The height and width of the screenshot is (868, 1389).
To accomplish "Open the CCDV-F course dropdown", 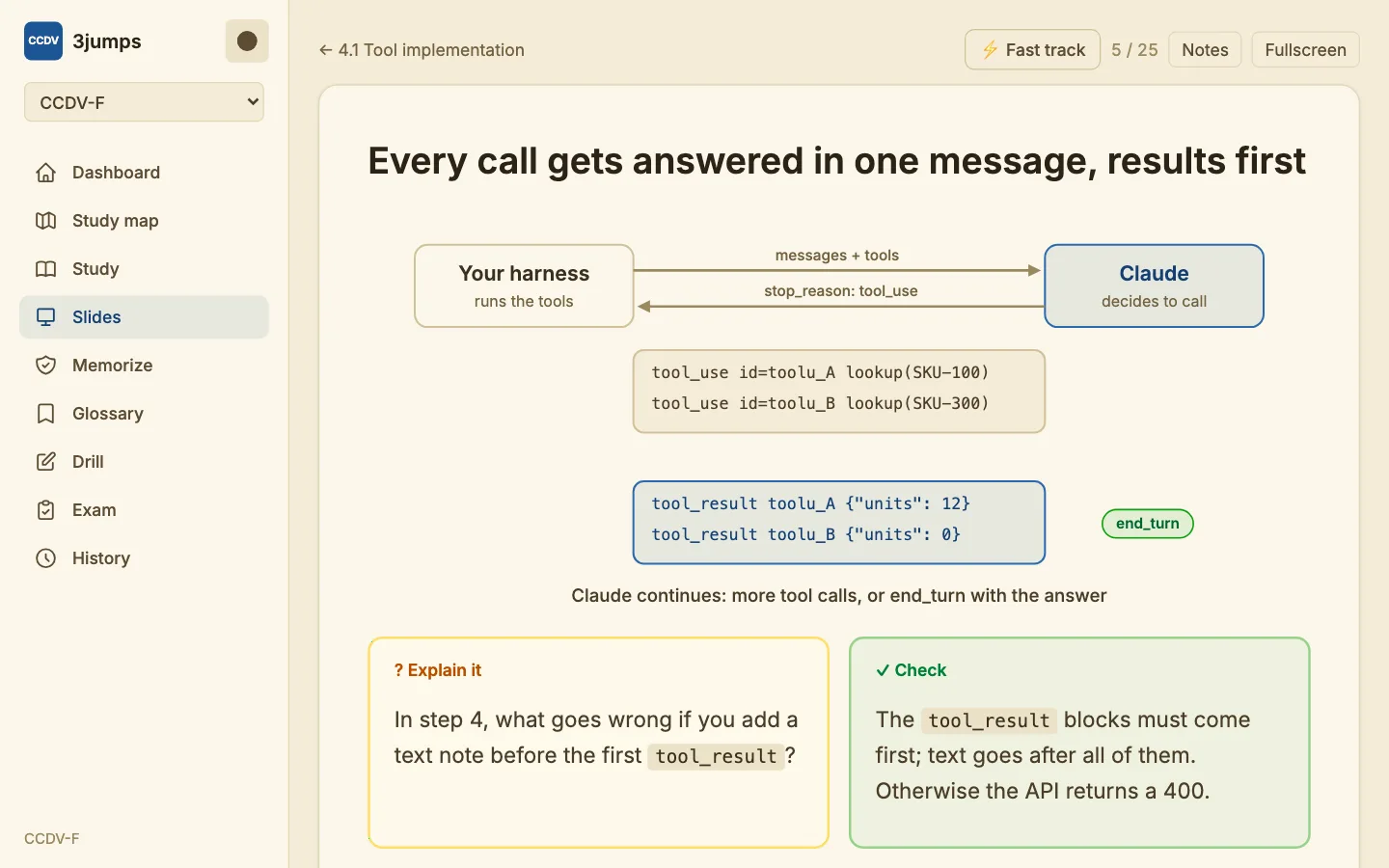I will (x=144, y=102).
